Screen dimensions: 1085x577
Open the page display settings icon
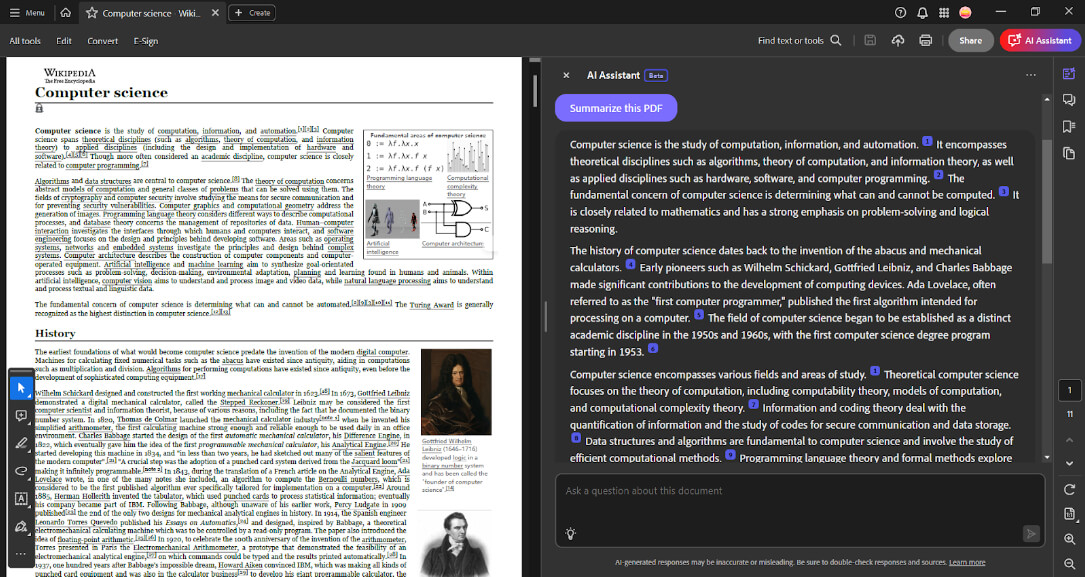pos(1069,514)
